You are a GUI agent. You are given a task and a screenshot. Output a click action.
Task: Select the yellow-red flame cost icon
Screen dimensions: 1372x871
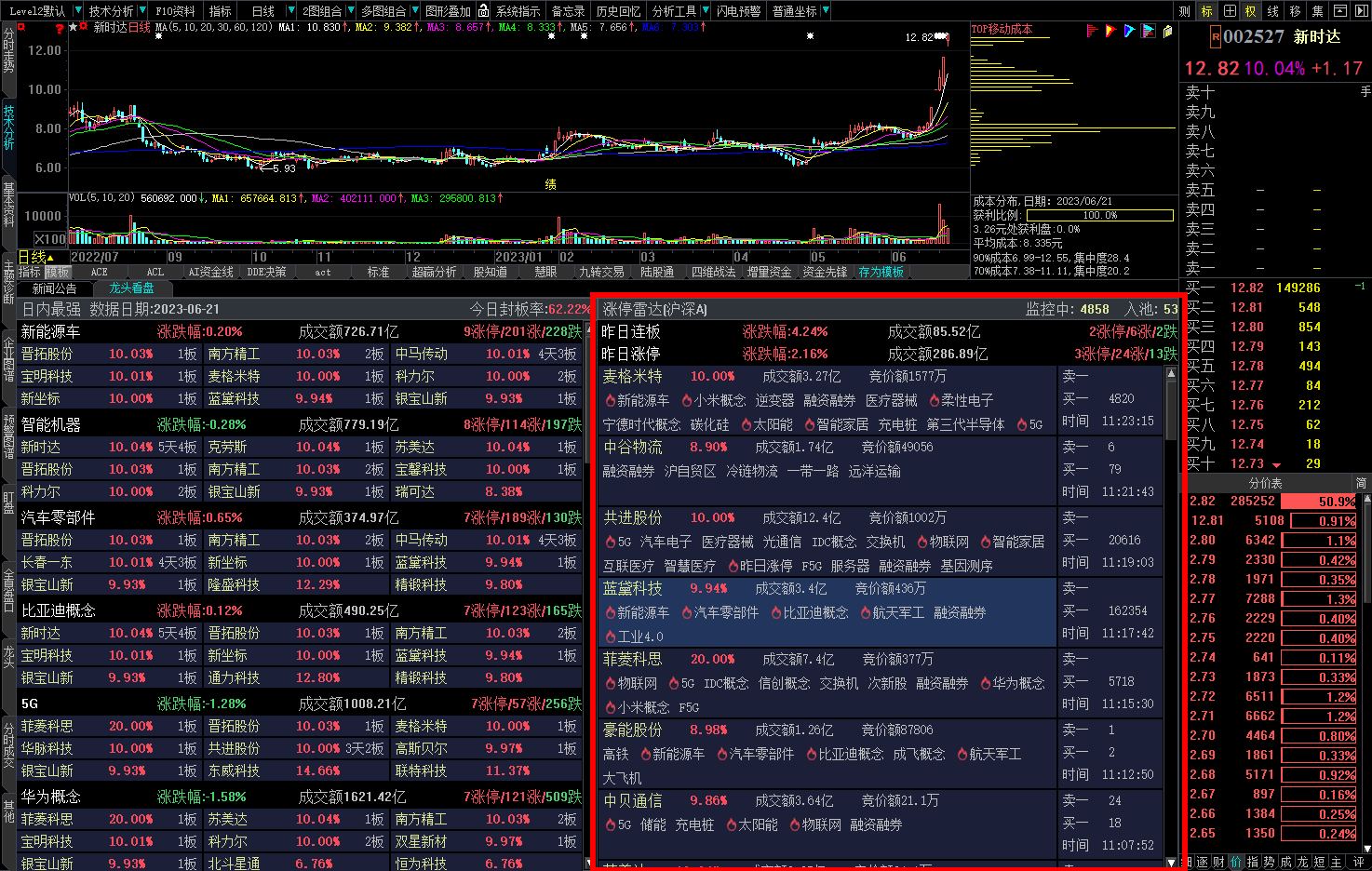pyautogui.click(x=1110, y=31)
